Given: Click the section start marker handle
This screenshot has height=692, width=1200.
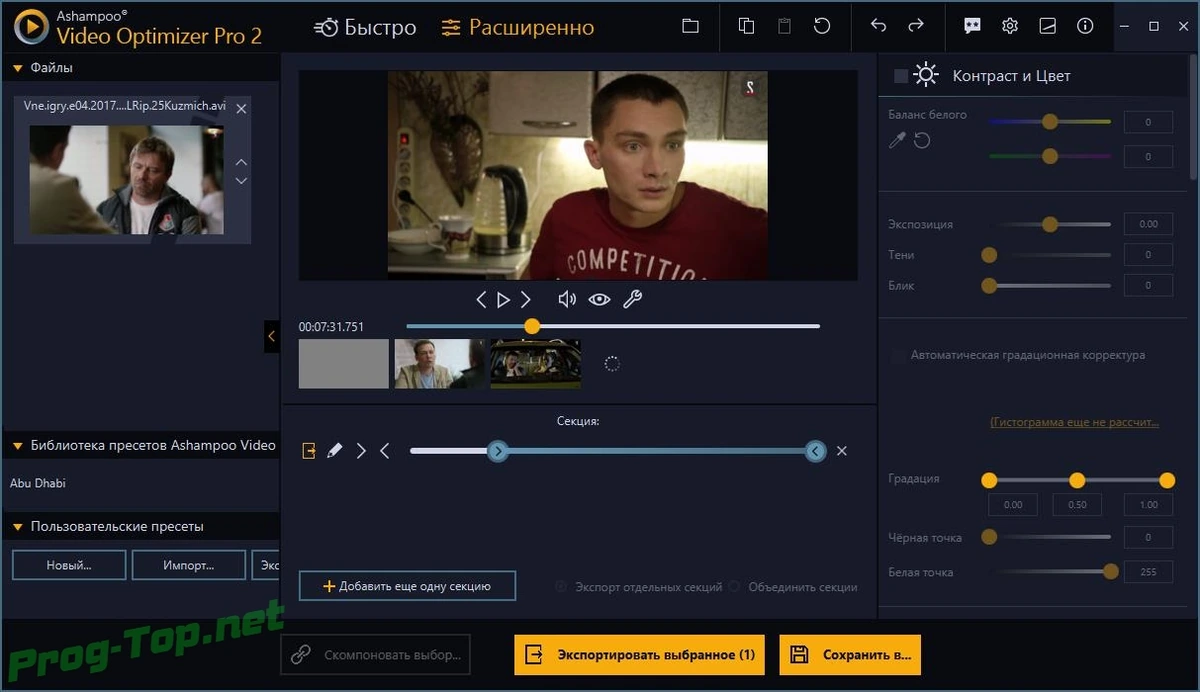Looking at the screenshot, I should (498, 451).
